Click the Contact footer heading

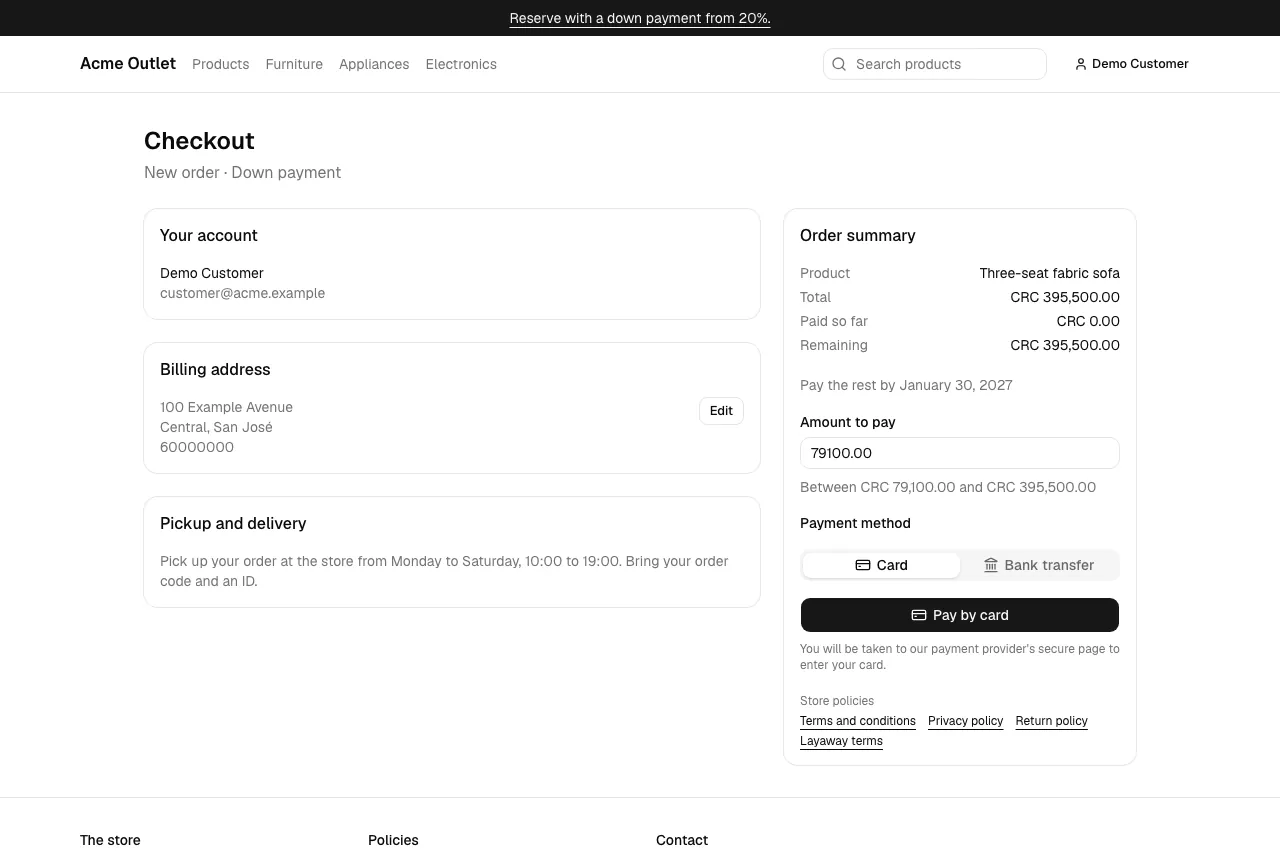click(682, 840)
